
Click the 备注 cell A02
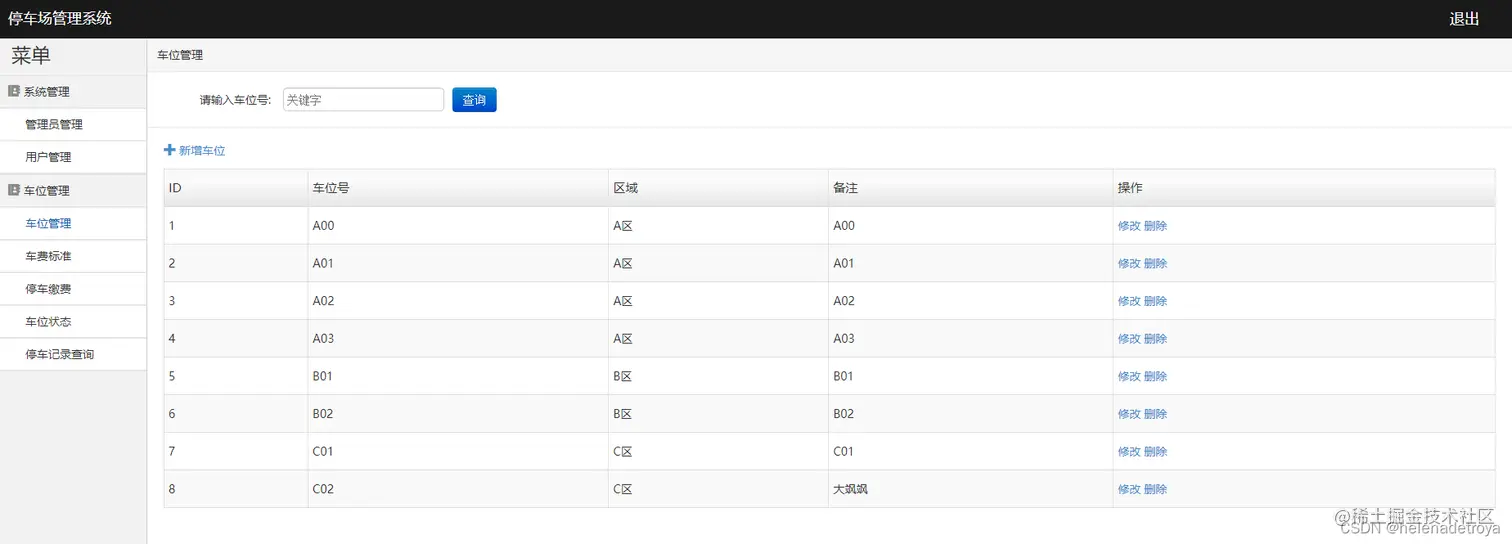(x=970, y=301)
